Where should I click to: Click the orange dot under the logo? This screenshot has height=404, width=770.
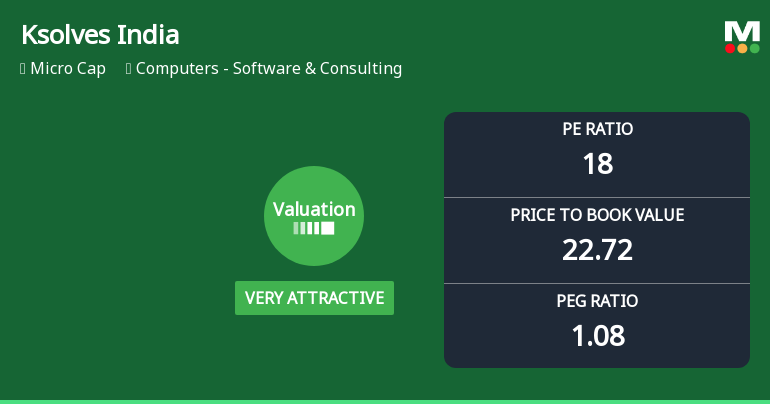point(742,49)
